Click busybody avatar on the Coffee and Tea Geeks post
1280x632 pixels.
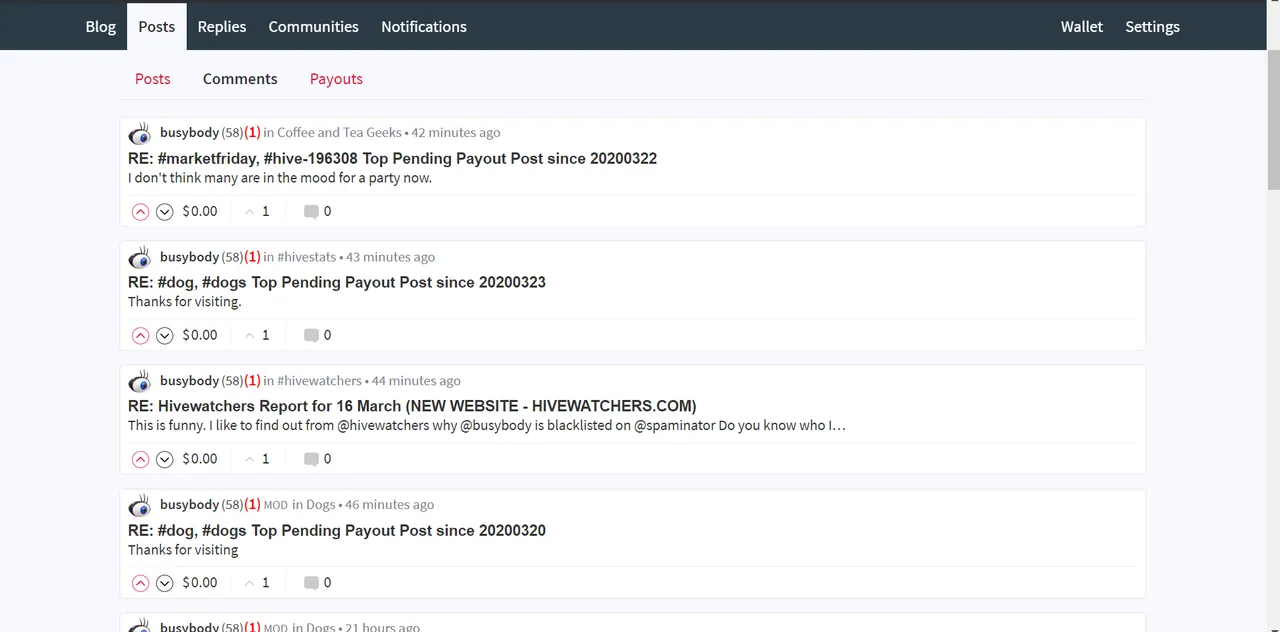pyautogui.click(x=140, y=133)
